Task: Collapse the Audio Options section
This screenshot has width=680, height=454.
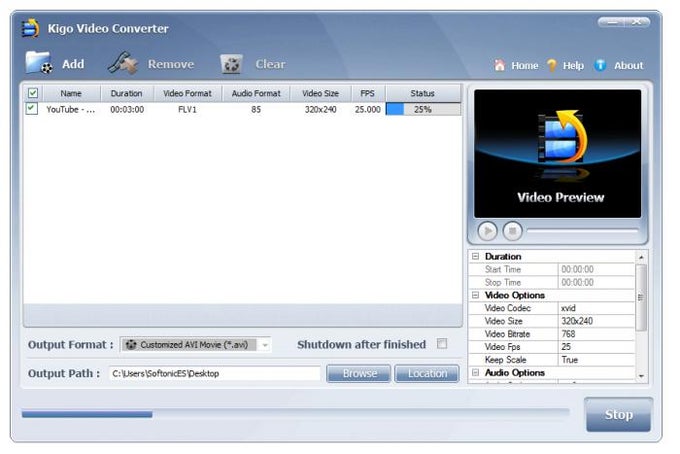Action: (475, 373)
